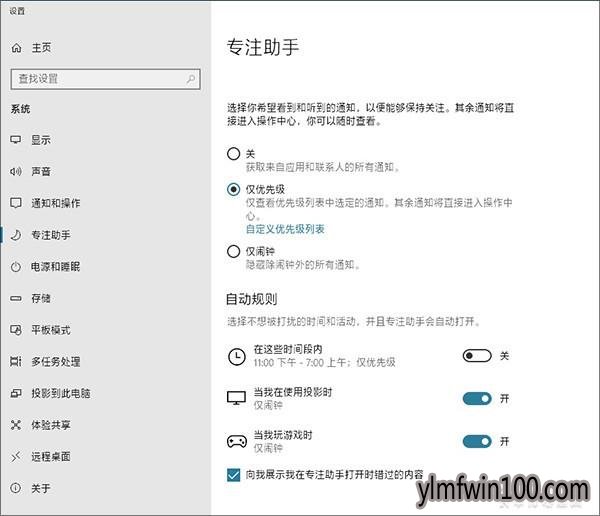Viewport: 600px width, 516px height.
Task: Turn on the 在这些时间段内 toggle
Action: 477,356
